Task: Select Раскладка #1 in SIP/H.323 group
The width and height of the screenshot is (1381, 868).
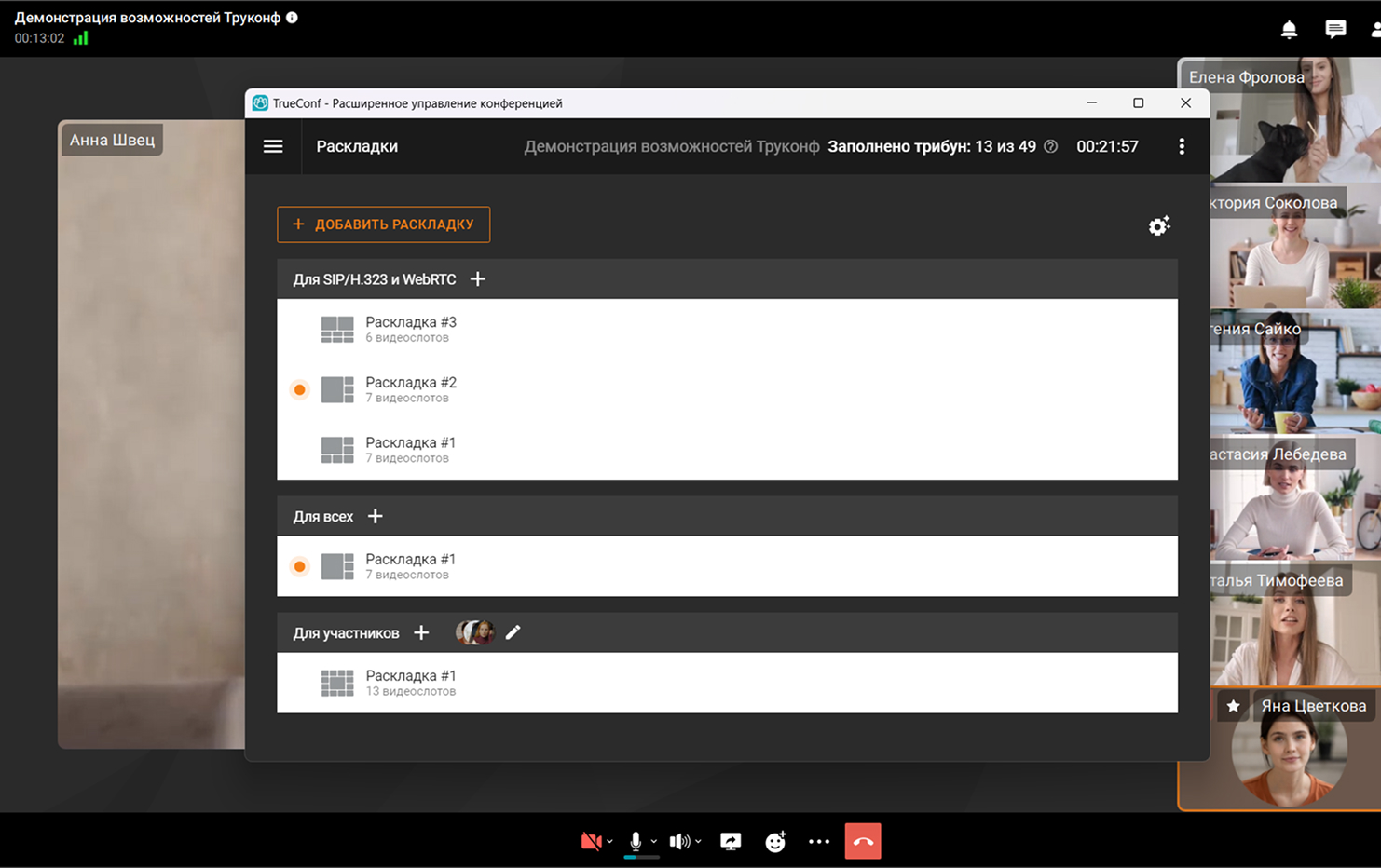Action: (x=727, y=450)
